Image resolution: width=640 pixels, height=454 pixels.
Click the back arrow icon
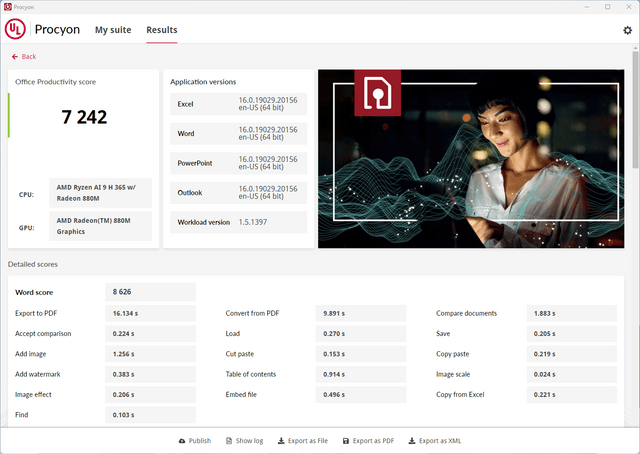pos(15,57)
